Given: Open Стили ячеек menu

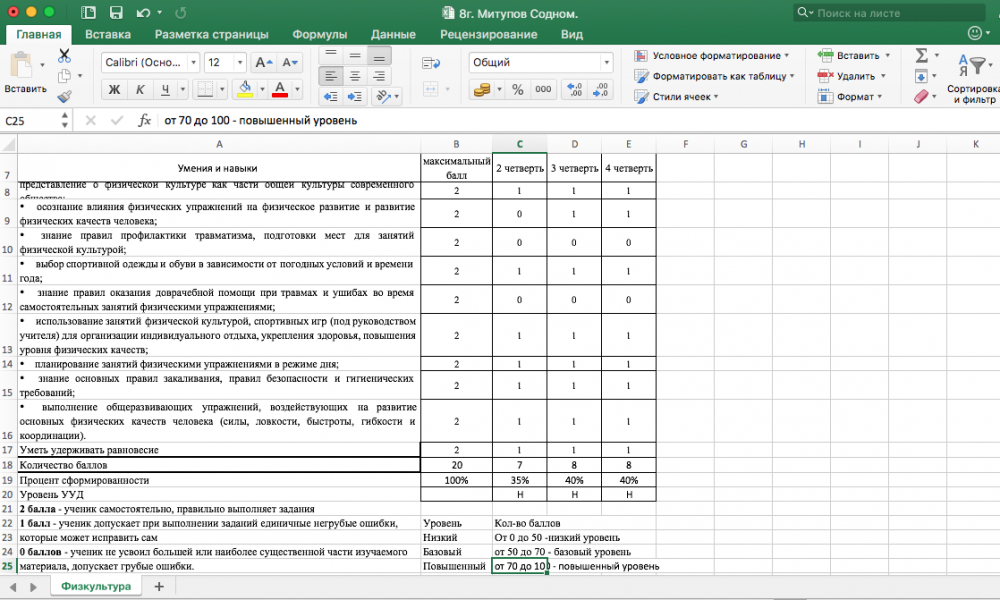Looking at the screenshot, I should (x=676, y=96).
